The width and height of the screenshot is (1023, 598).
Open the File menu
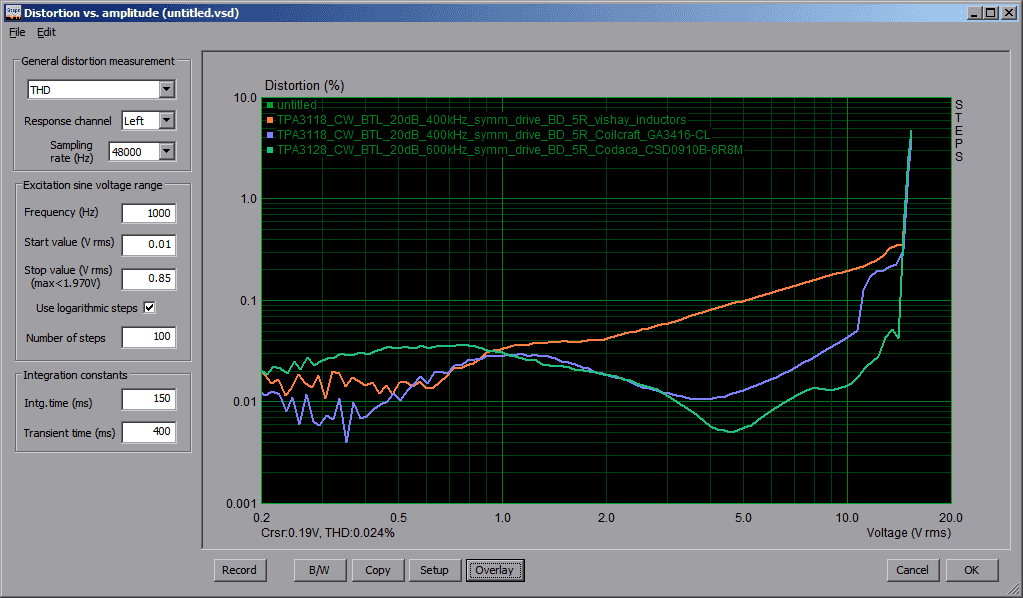tap(16, 32)
